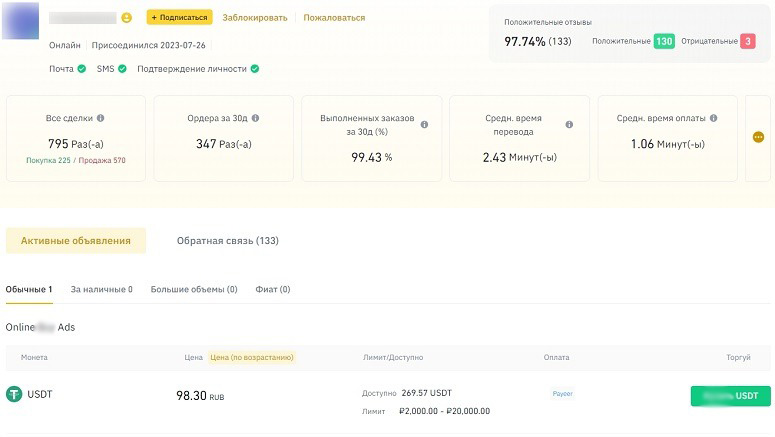Click Подтверждение личности verified checkmark
This screenshot has height=437, width=775.
255,69
